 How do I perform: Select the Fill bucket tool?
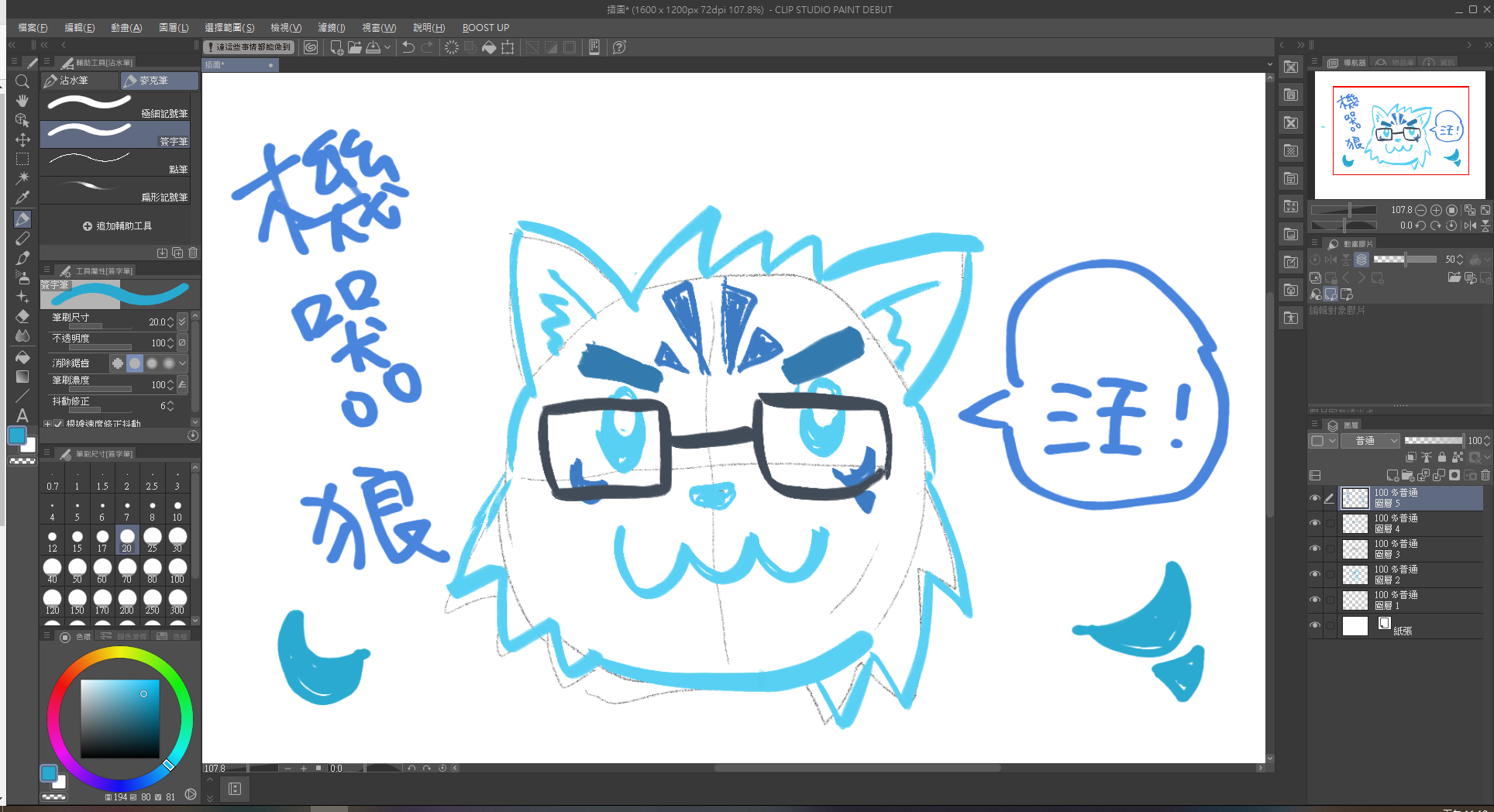click(x=22, y=357)
